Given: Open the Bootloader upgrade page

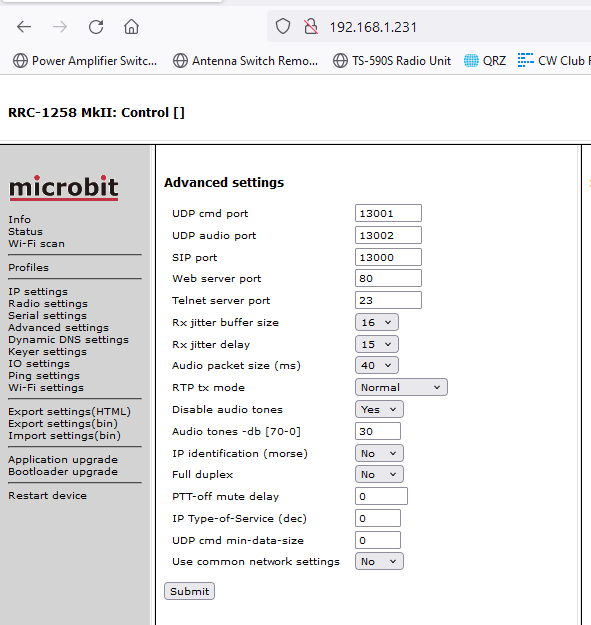Looking at the screenshot, I should [x=63, y=472].
